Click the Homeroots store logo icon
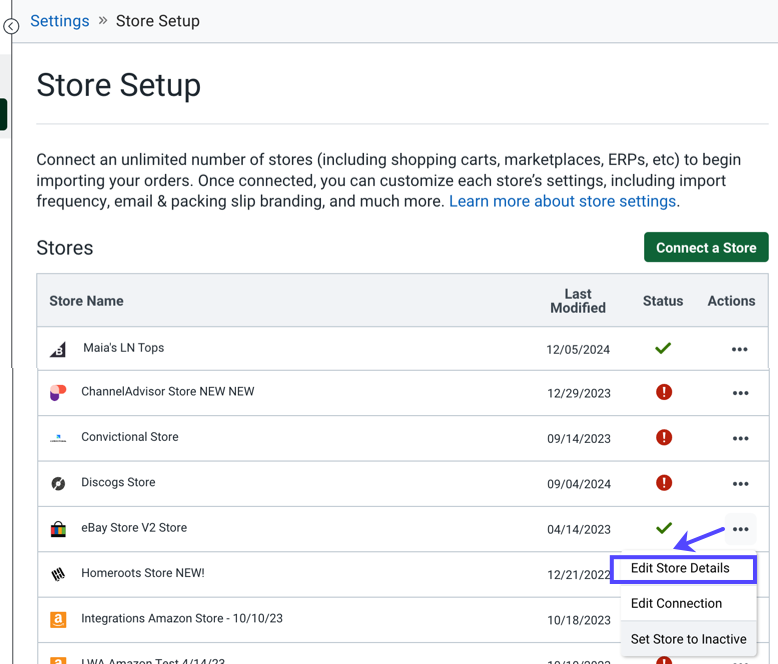 click(58, 575)
